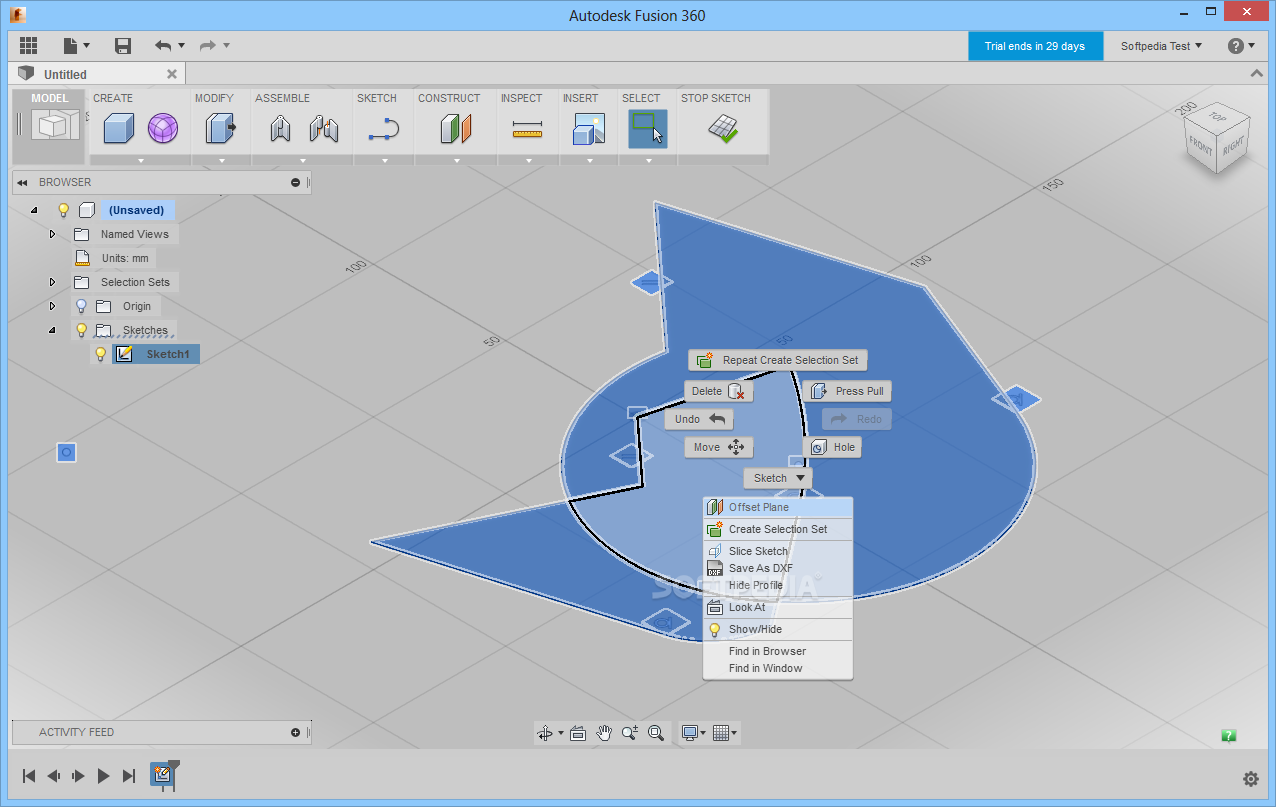Open the Help question mark dropdown
This screenshot has width=1276, height=807.
(1242, 46)
